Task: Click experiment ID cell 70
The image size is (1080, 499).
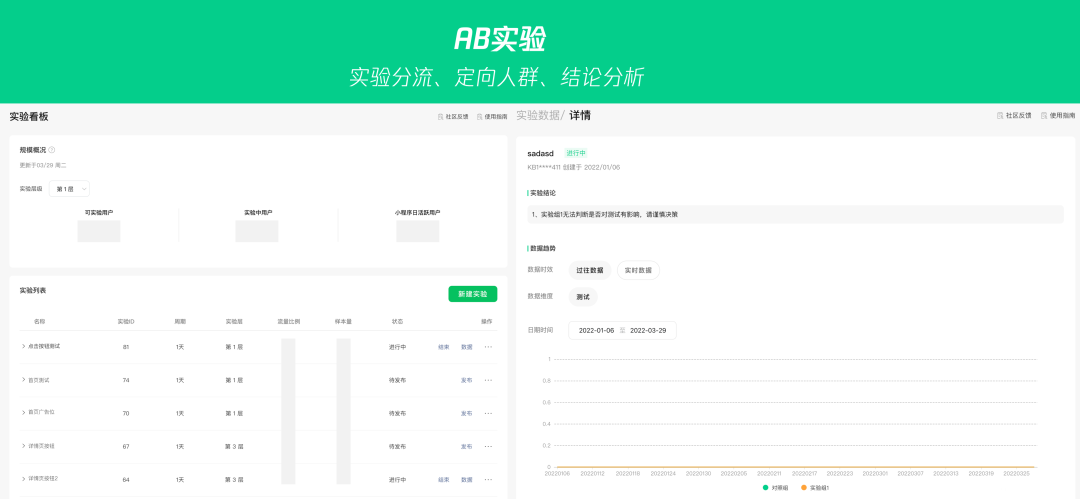Action: [x=125, y=413]
